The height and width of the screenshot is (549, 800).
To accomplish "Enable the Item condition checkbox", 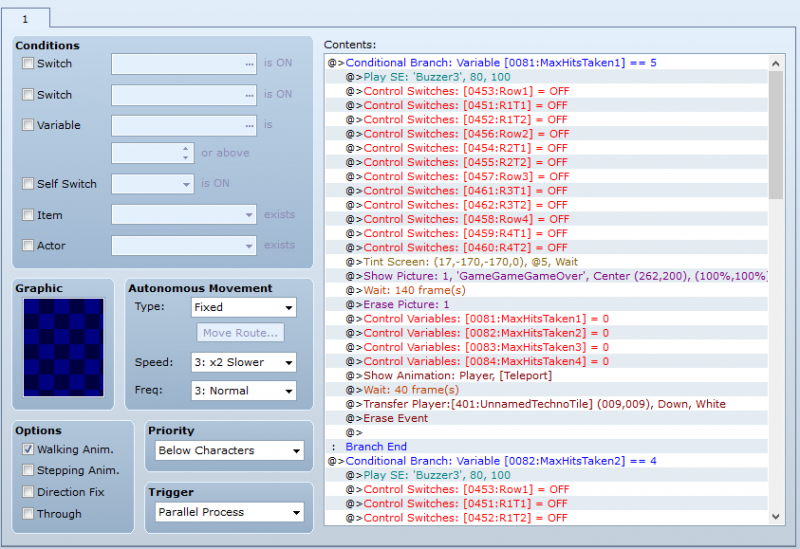I will click(28, 215).
